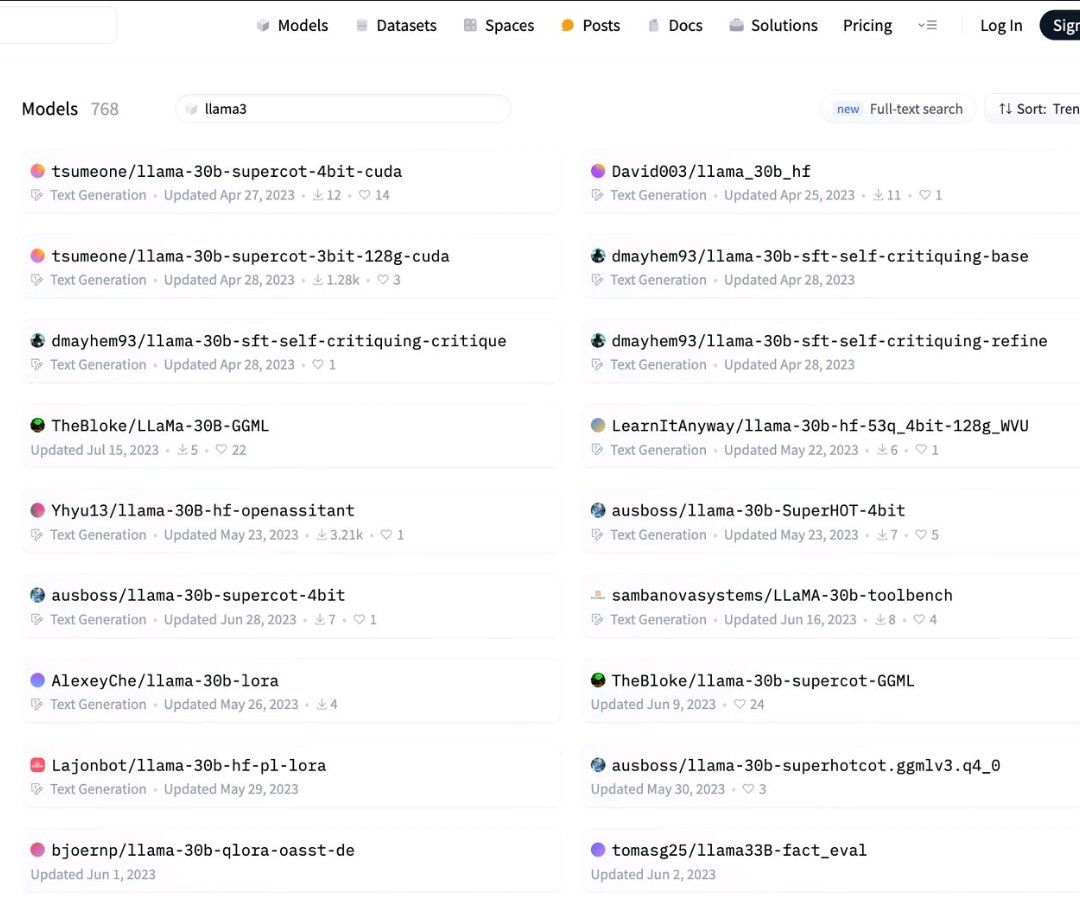Focus the llama3 model search field
This screenshot has height=911, width=1080.
coord(343,109)
